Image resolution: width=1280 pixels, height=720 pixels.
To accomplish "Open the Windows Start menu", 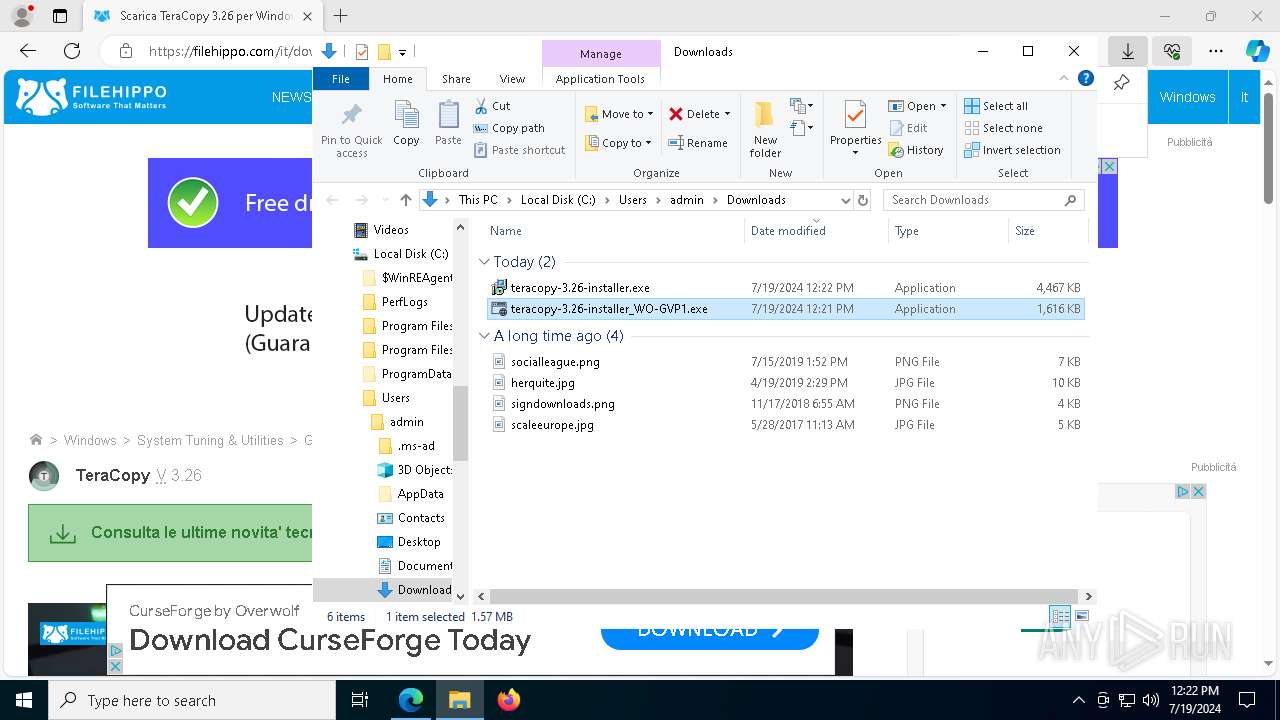I will tap(24, 700).
